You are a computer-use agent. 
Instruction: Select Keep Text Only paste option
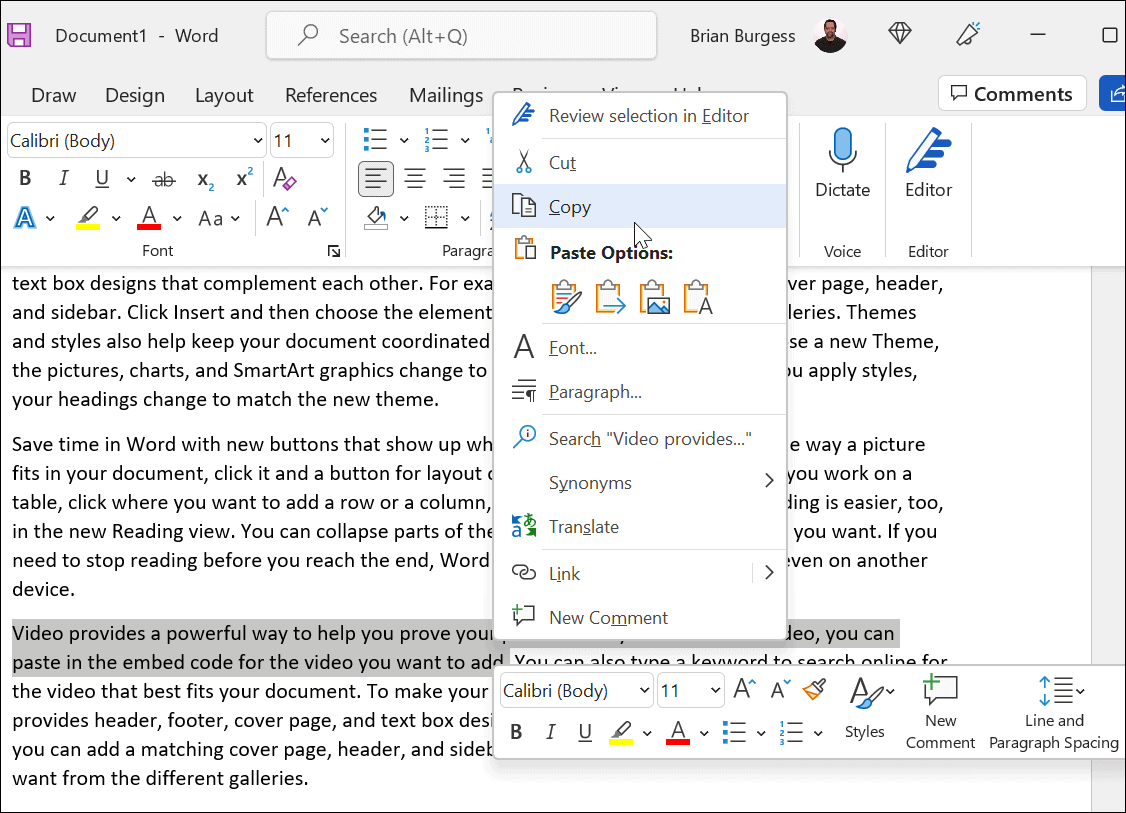[698, 297]
